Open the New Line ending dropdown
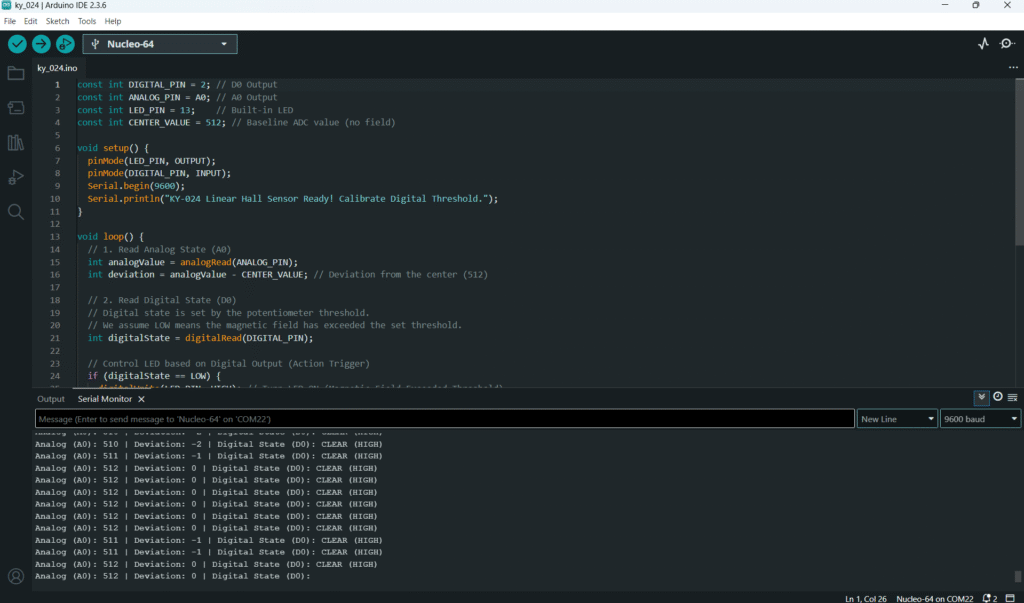Viewport: 1024px width, 603px height. click(x=897, y=419)
